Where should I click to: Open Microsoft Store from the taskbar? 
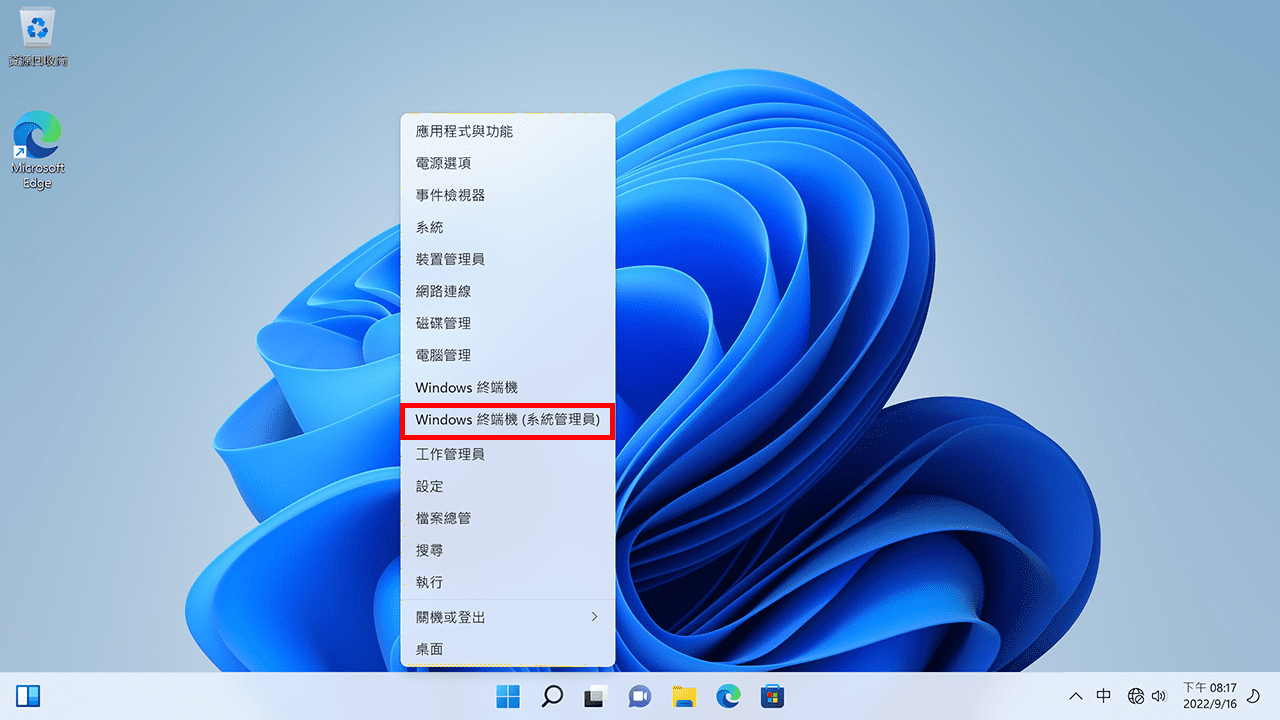pyautogui.click(x=771, y=696)
